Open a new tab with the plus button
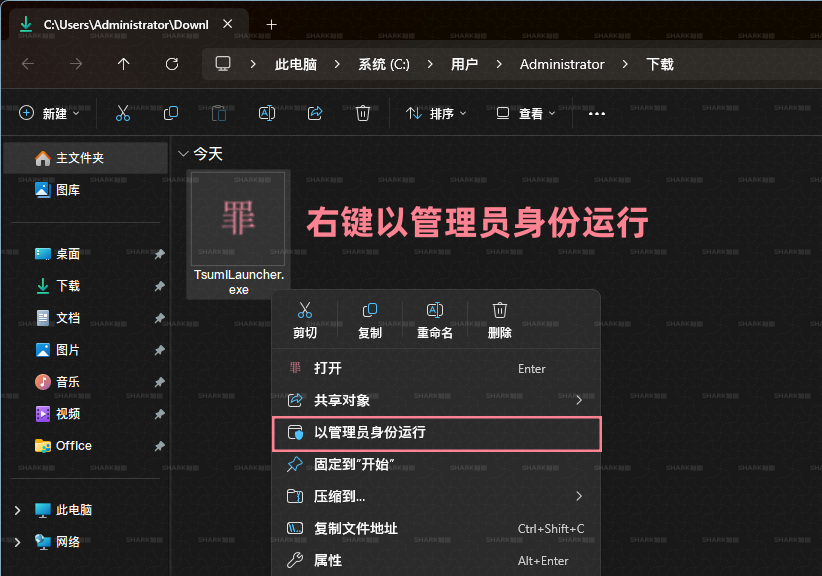Screen dimensions: 822x576 272,25
